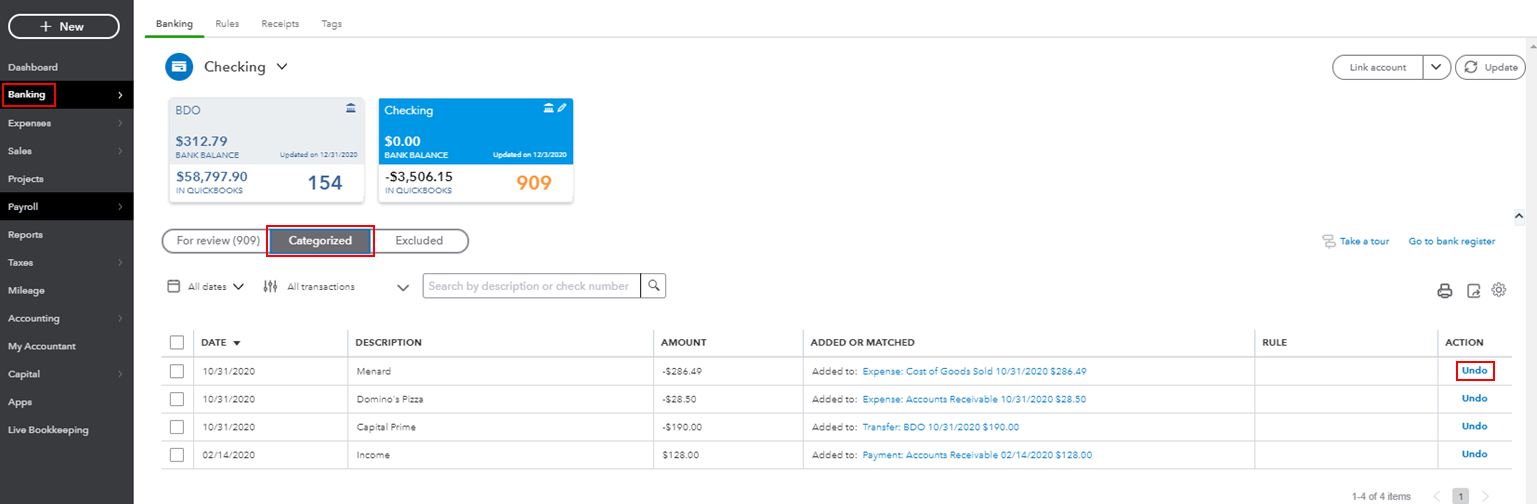Switch to the Rules tab

click(x=227, y=23)
